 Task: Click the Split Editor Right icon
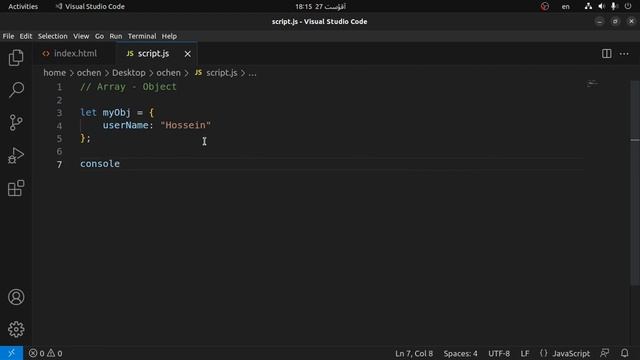(607, 53)
